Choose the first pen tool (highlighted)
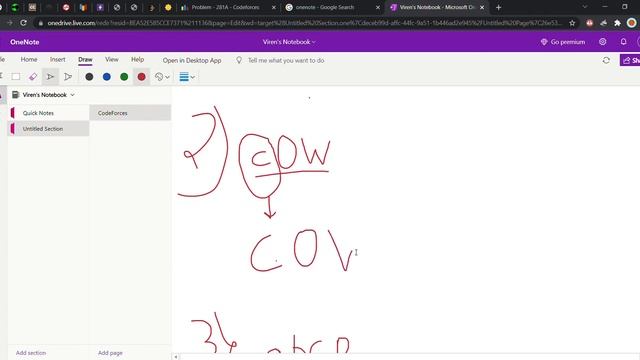 pyautogui.click(x=50, y=77)
